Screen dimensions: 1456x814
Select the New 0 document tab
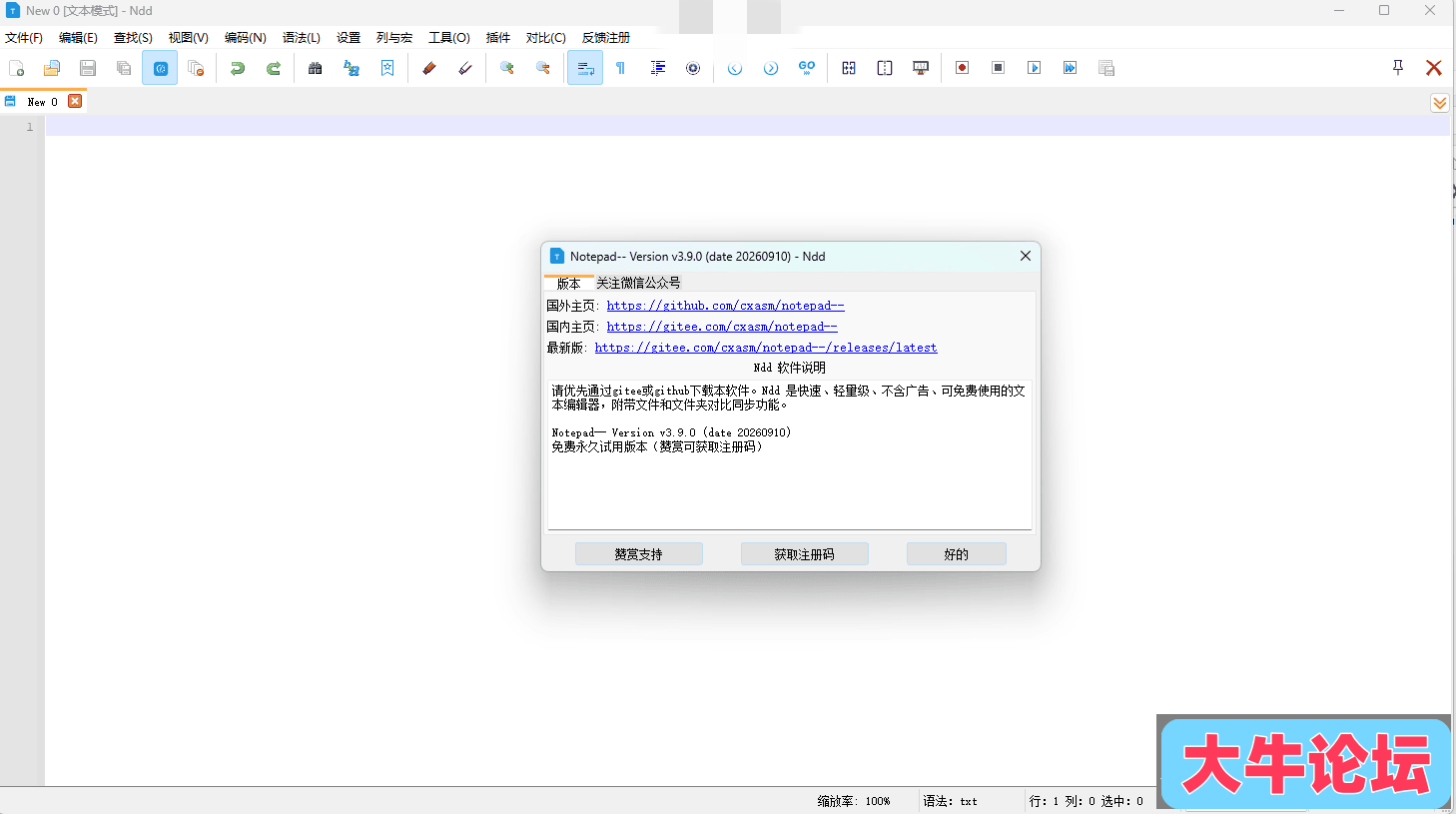(42, 102)
